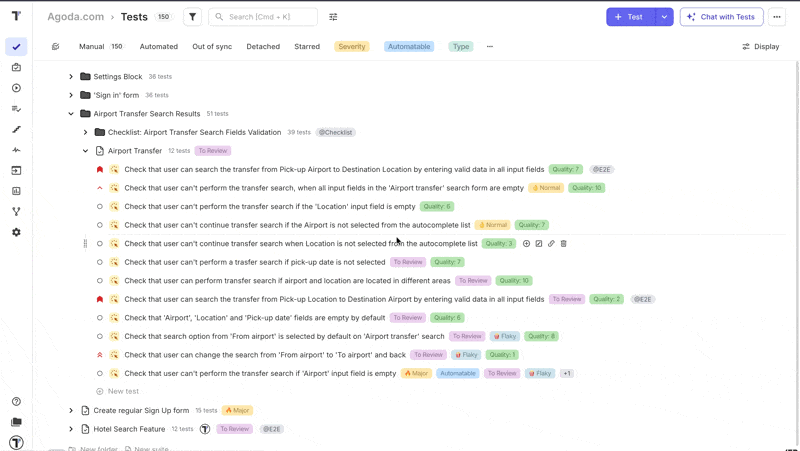The height and width of the screenshot is (451, 800).
Task: Show more filter tabs ellipsis
Action: coord(490,46)
